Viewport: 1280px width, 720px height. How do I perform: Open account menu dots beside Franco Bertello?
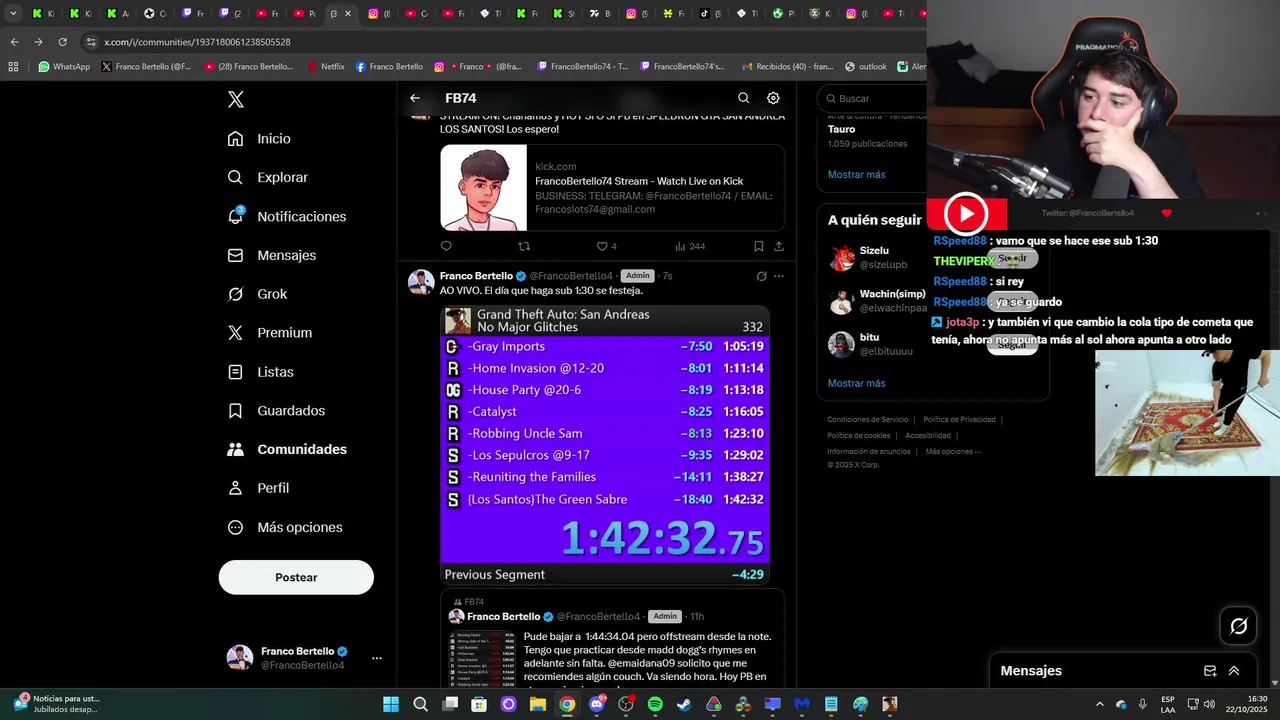click(377, 658)
